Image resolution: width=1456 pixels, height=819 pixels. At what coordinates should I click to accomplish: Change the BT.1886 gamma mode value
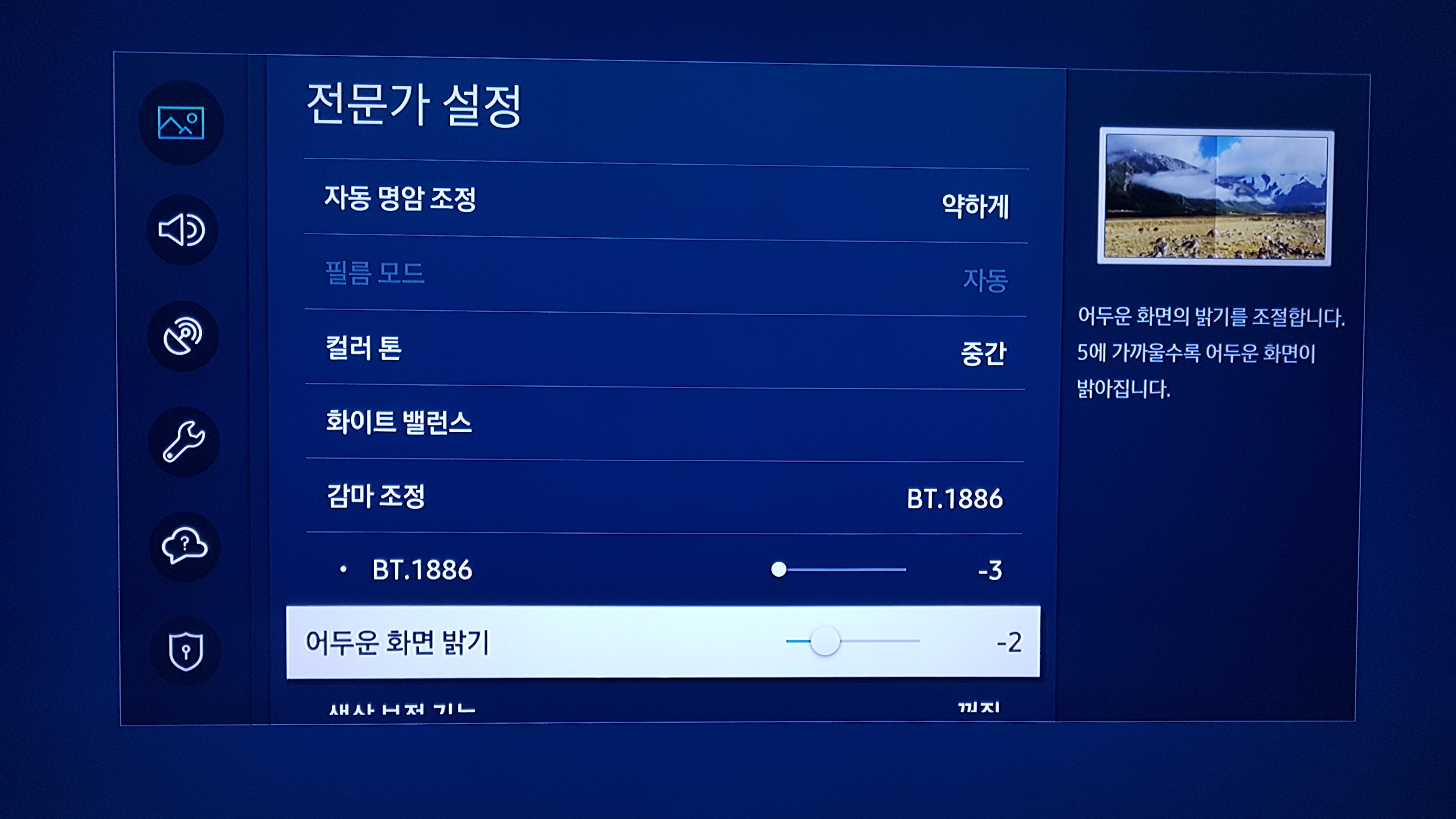955,499
